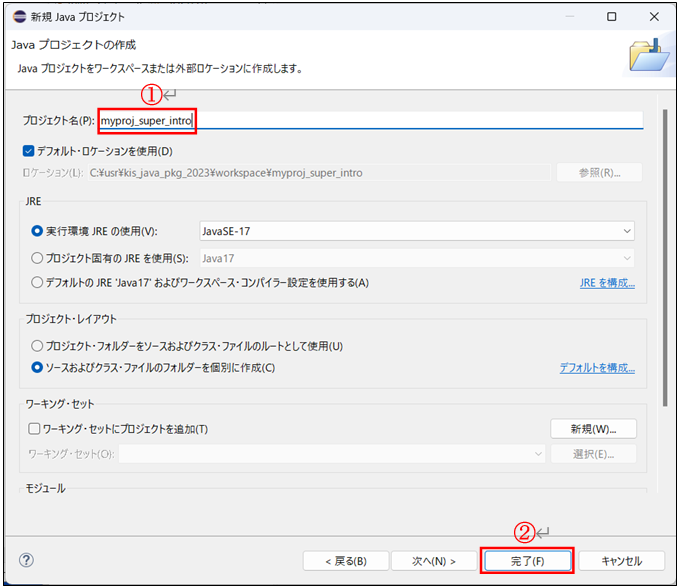Enable adding project to working set
This screenshot has height=588, width=680.
(35, 429)
